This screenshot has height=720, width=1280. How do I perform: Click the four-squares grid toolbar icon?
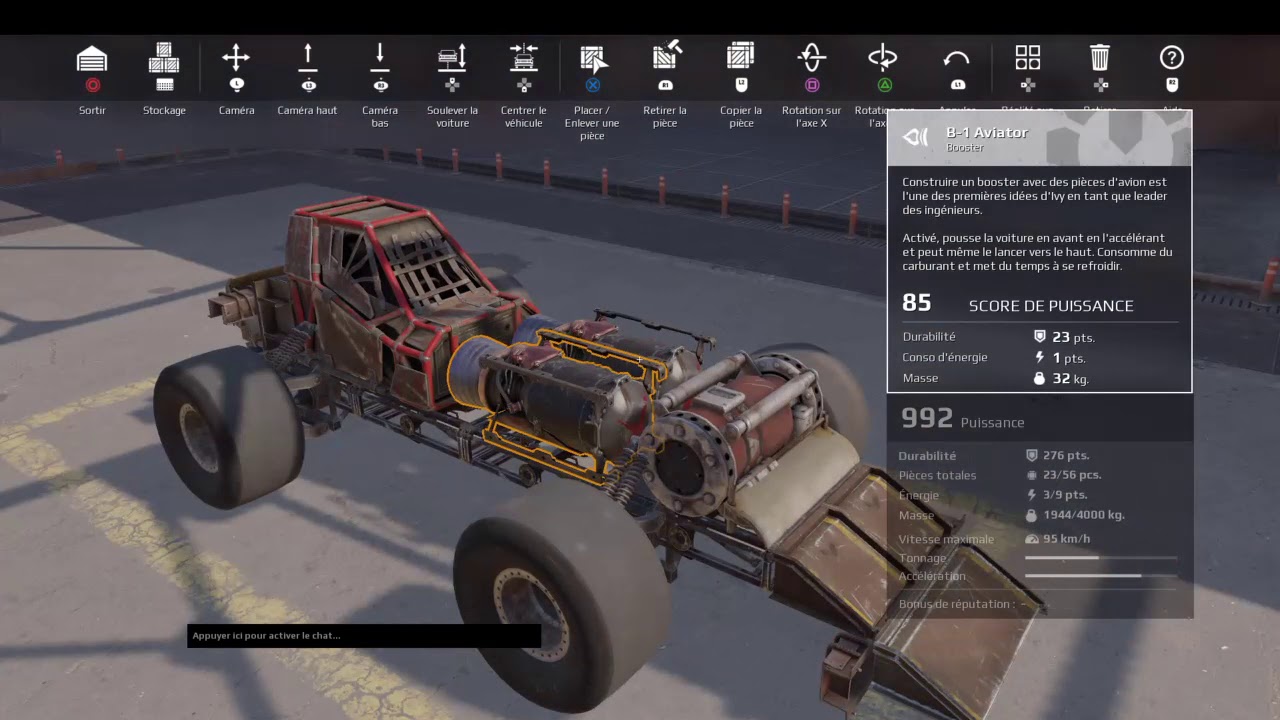coord(1028,57)
